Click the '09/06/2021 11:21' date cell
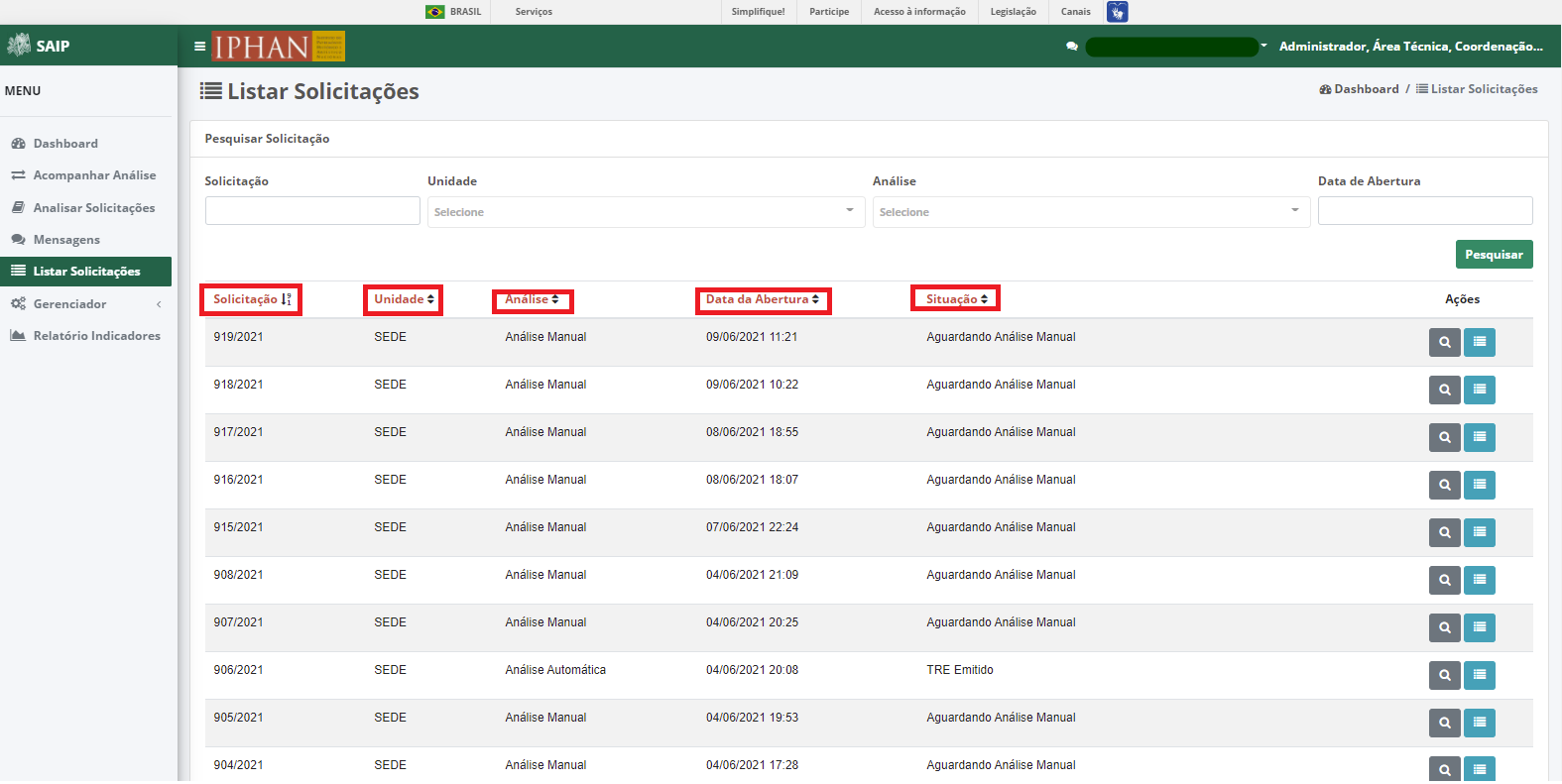This screenshot has width=1562, height=784. (x=752, y=337)
